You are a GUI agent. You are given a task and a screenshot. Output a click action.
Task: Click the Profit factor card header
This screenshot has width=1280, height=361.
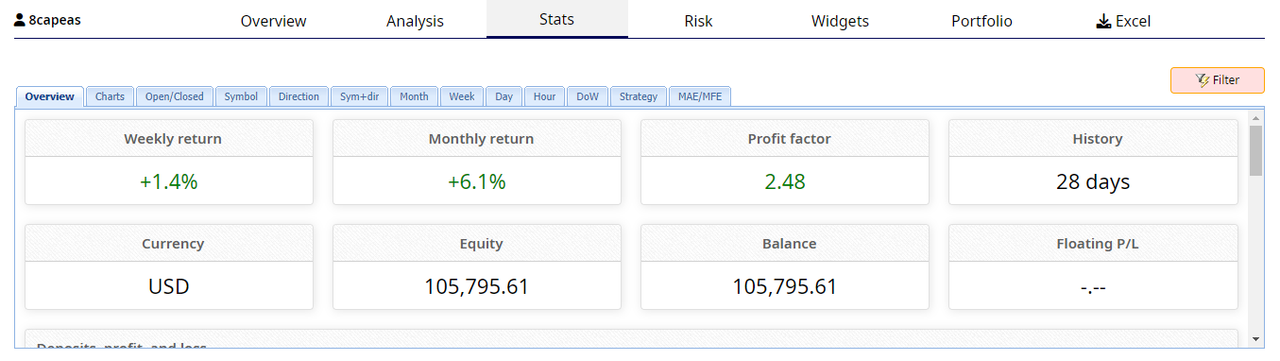click(785, 138)
